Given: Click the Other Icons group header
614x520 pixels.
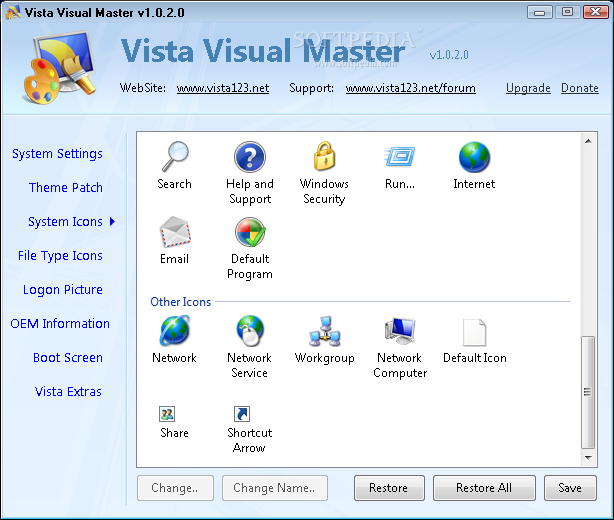Looking at the screenshot, I should (x=181, y=302).
